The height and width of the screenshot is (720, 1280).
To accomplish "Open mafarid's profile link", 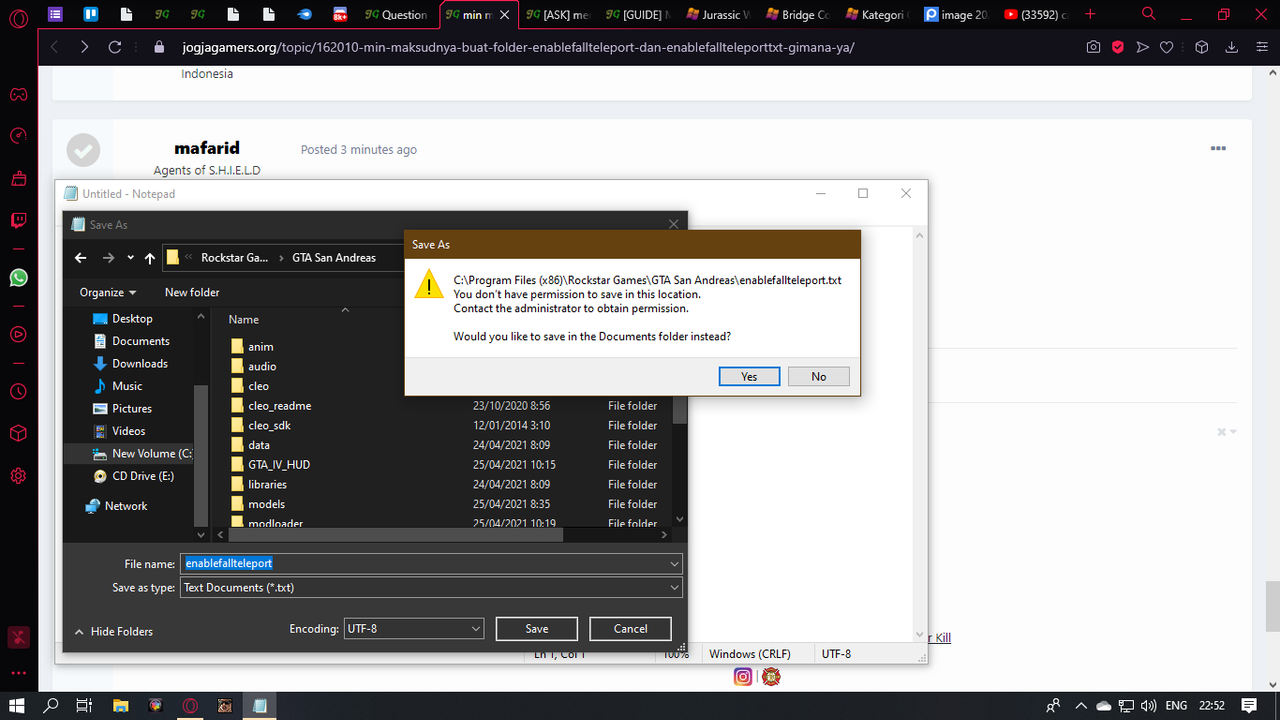I will point(207,148).
